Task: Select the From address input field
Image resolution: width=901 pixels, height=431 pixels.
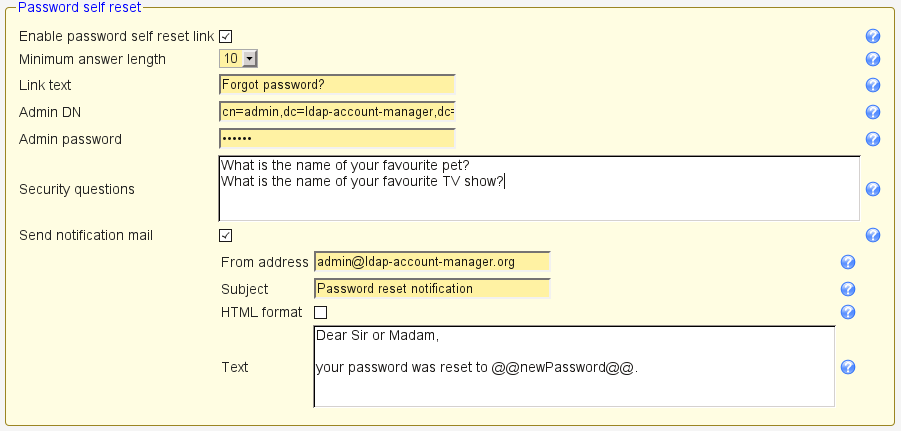Action: (x=432, y=262)
